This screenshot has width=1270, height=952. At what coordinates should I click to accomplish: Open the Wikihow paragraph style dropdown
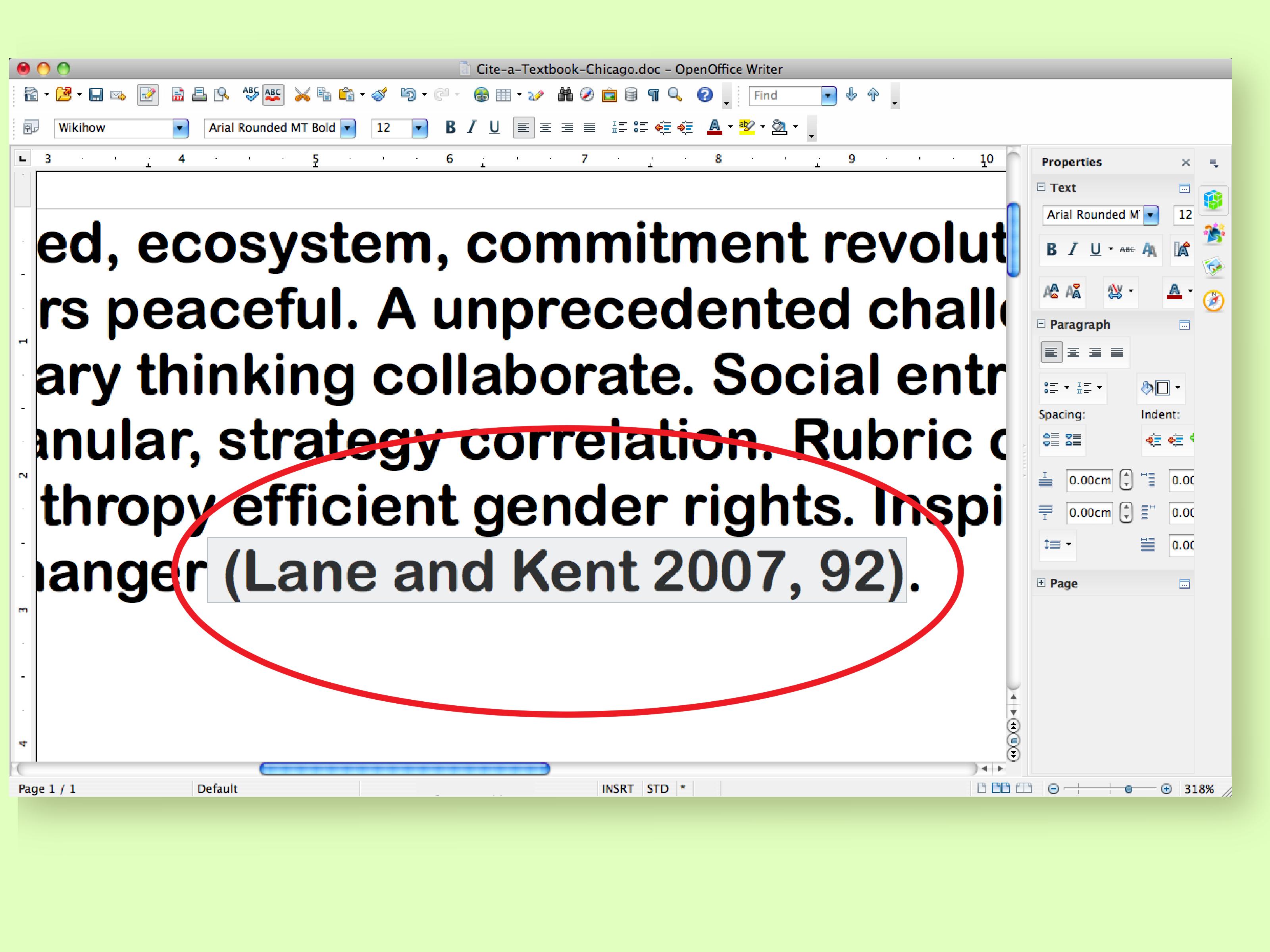point(180,128)
